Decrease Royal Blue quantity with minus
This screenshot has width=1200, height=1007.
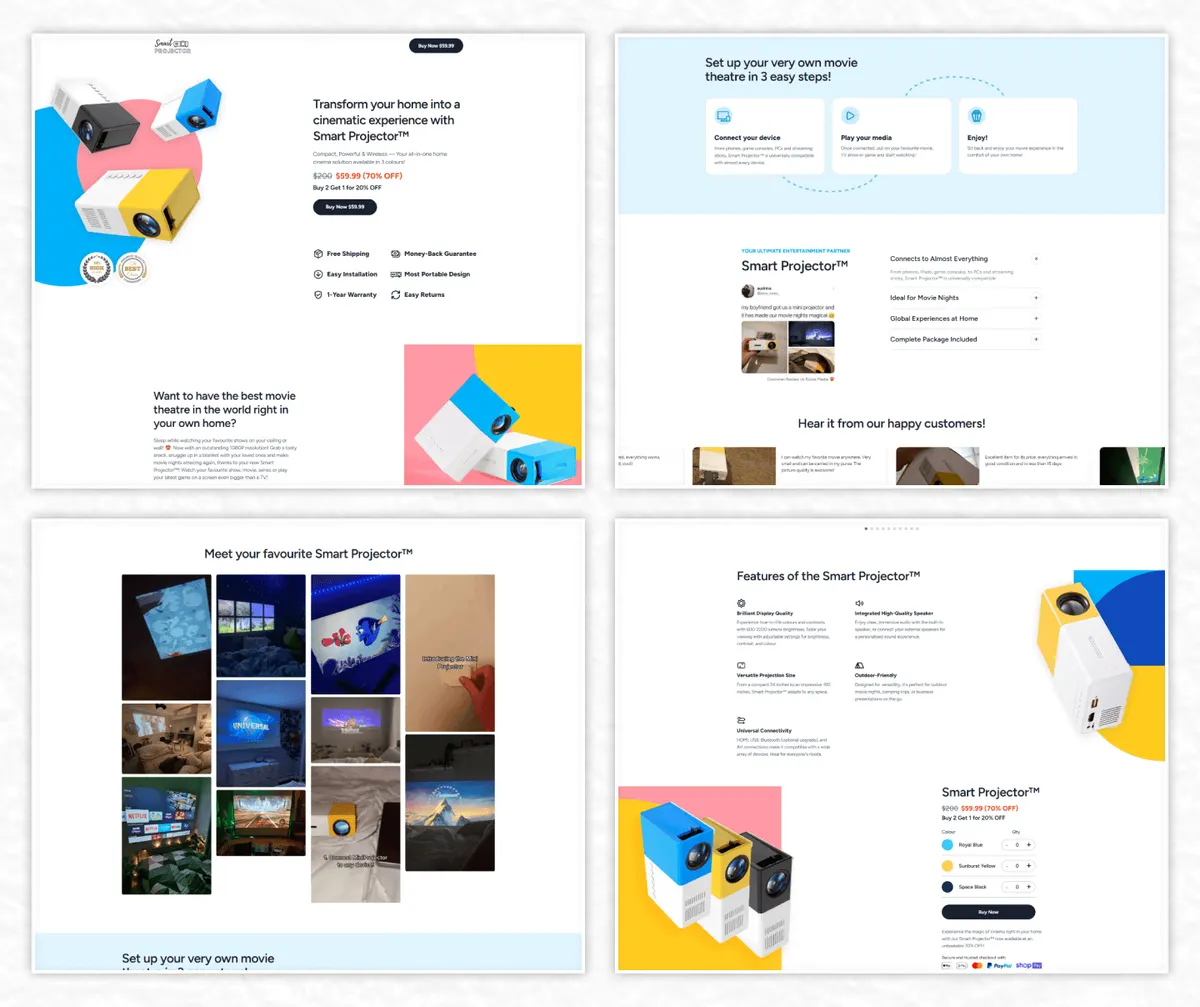click(1007, 845)
